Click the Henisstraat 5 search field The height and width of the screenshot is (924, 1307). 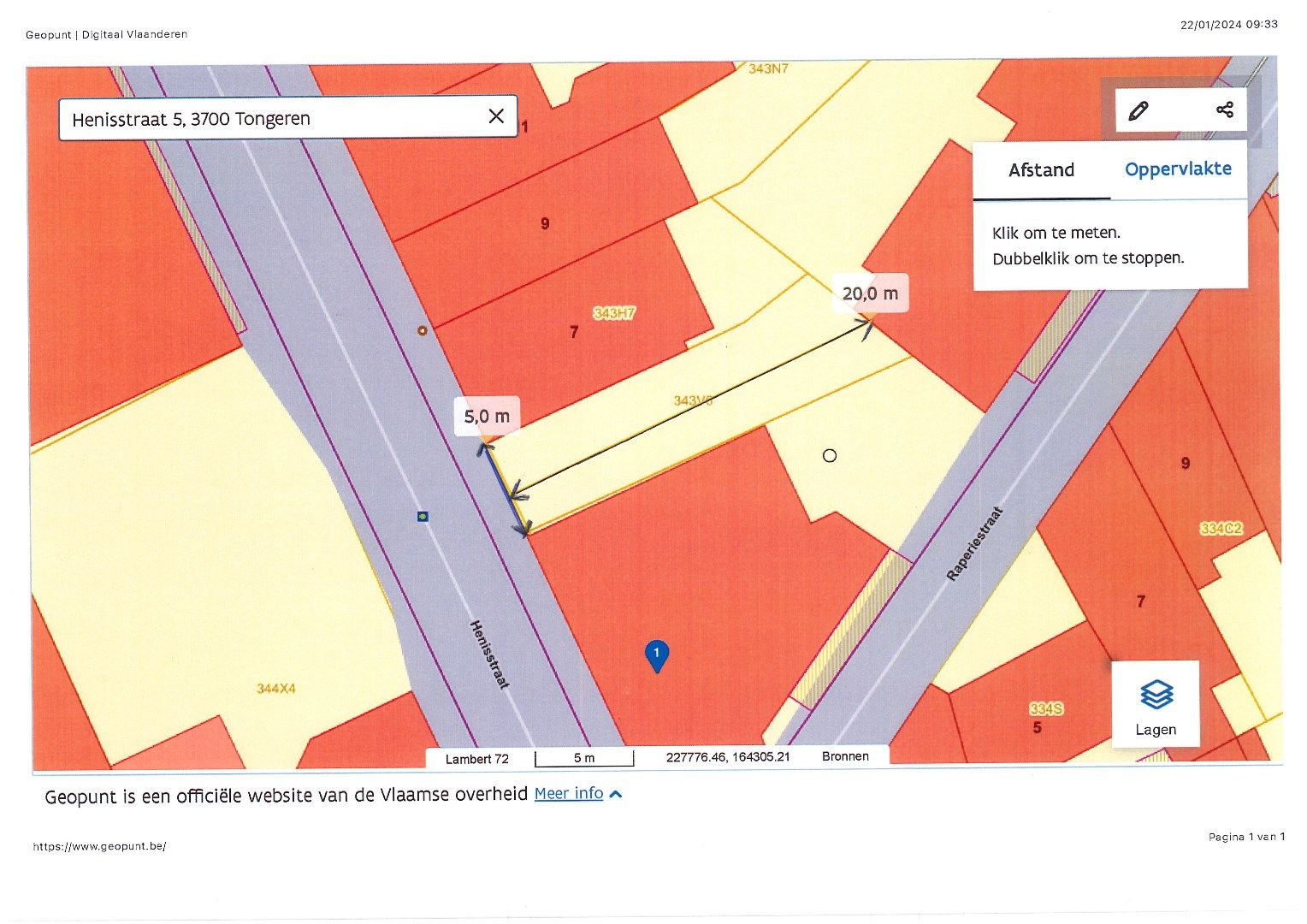[x=287, y=118]
